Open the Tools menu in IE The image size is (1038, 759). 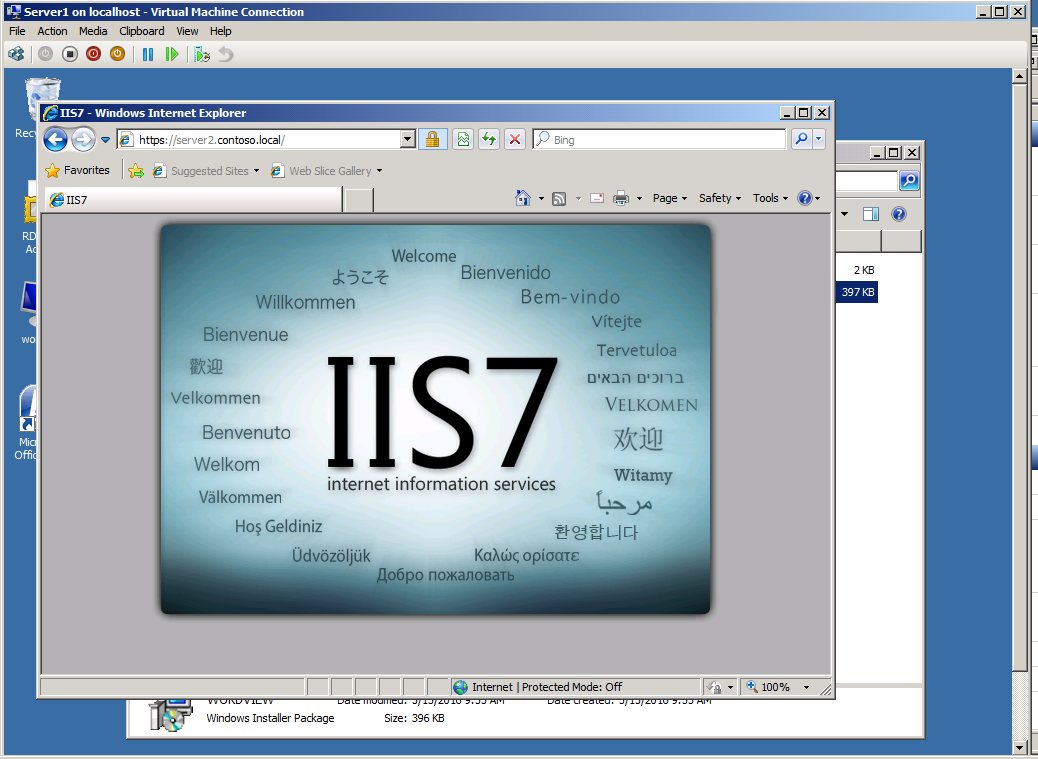[770, 199]
